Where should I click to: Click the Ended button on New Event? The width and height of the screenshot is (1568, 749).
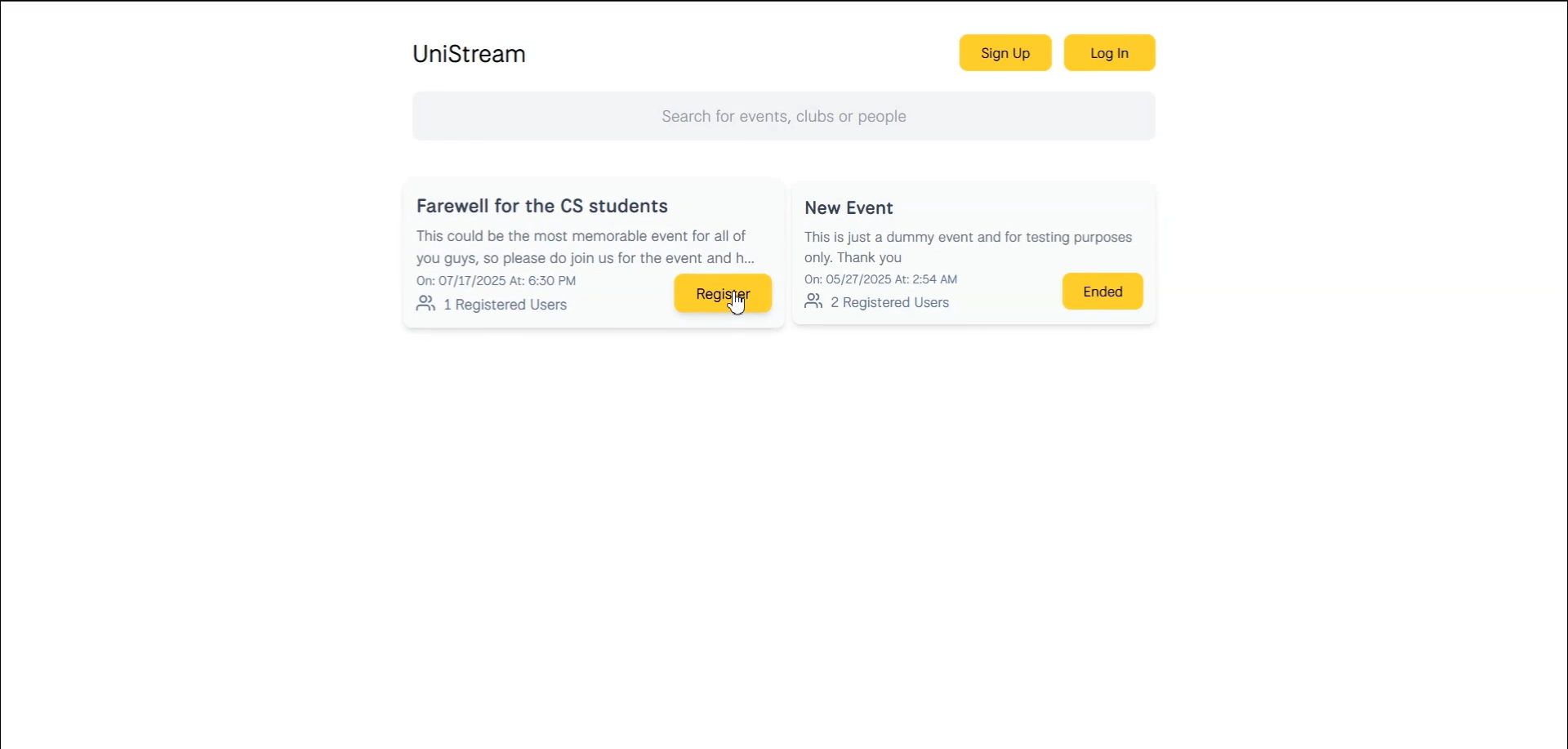[x=1102, y=292]
